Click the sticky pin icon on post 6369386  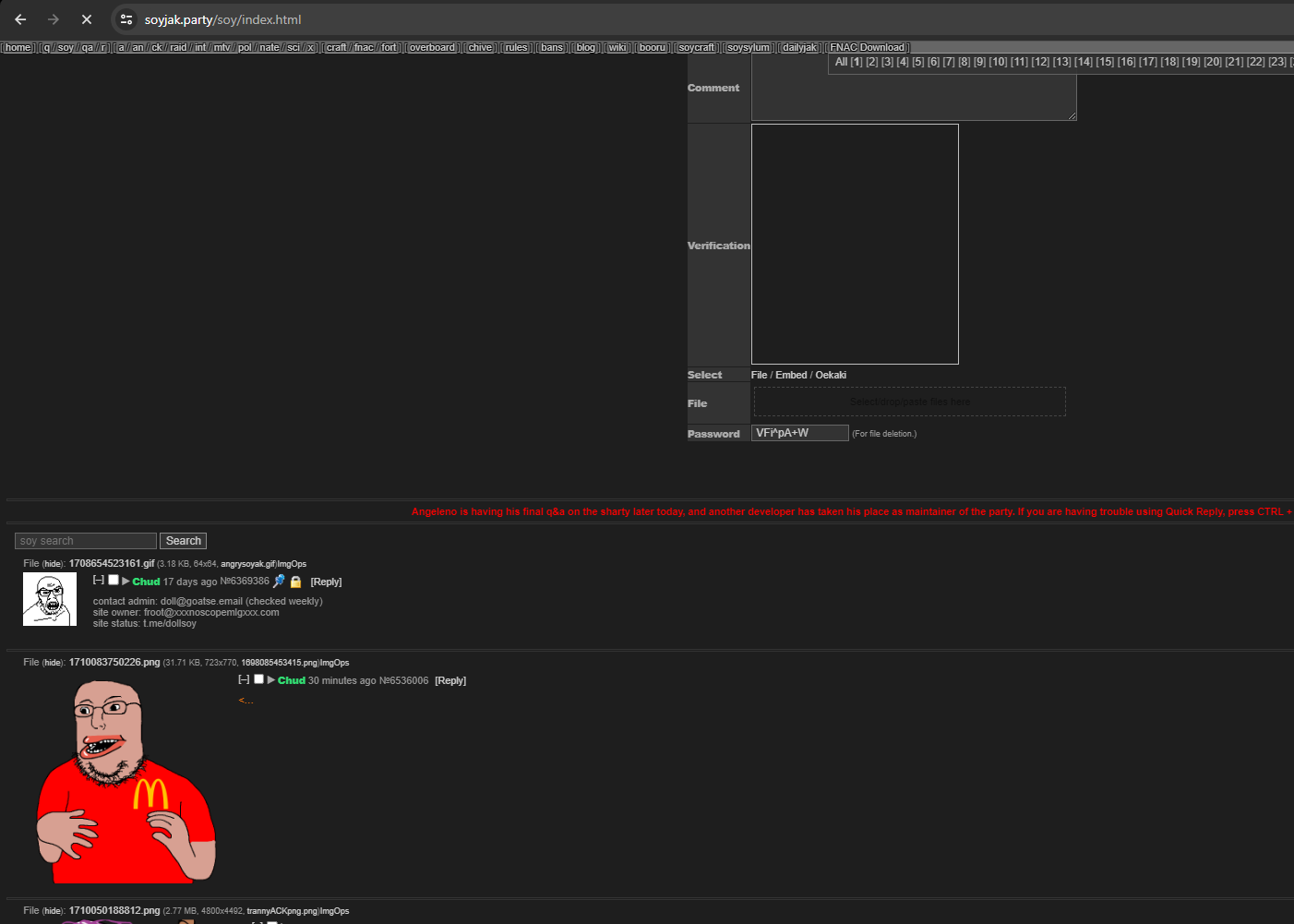click(x=279, y=582)
